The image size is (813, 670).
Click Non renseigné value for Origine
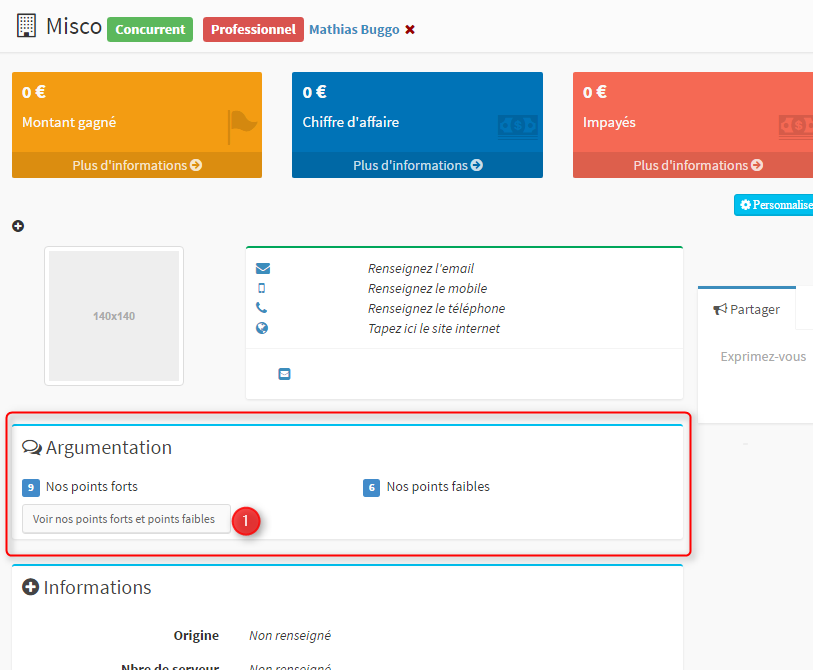coord(290,635)
